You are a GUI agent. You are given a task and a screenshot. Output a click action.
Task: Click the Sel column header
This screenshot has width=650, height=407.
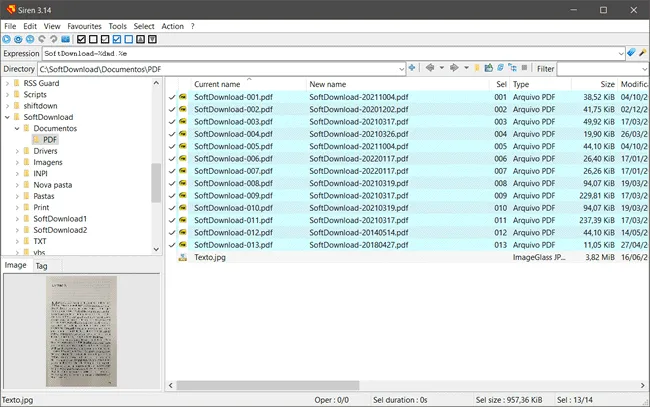pyautogui.click(x=502, y=84)
